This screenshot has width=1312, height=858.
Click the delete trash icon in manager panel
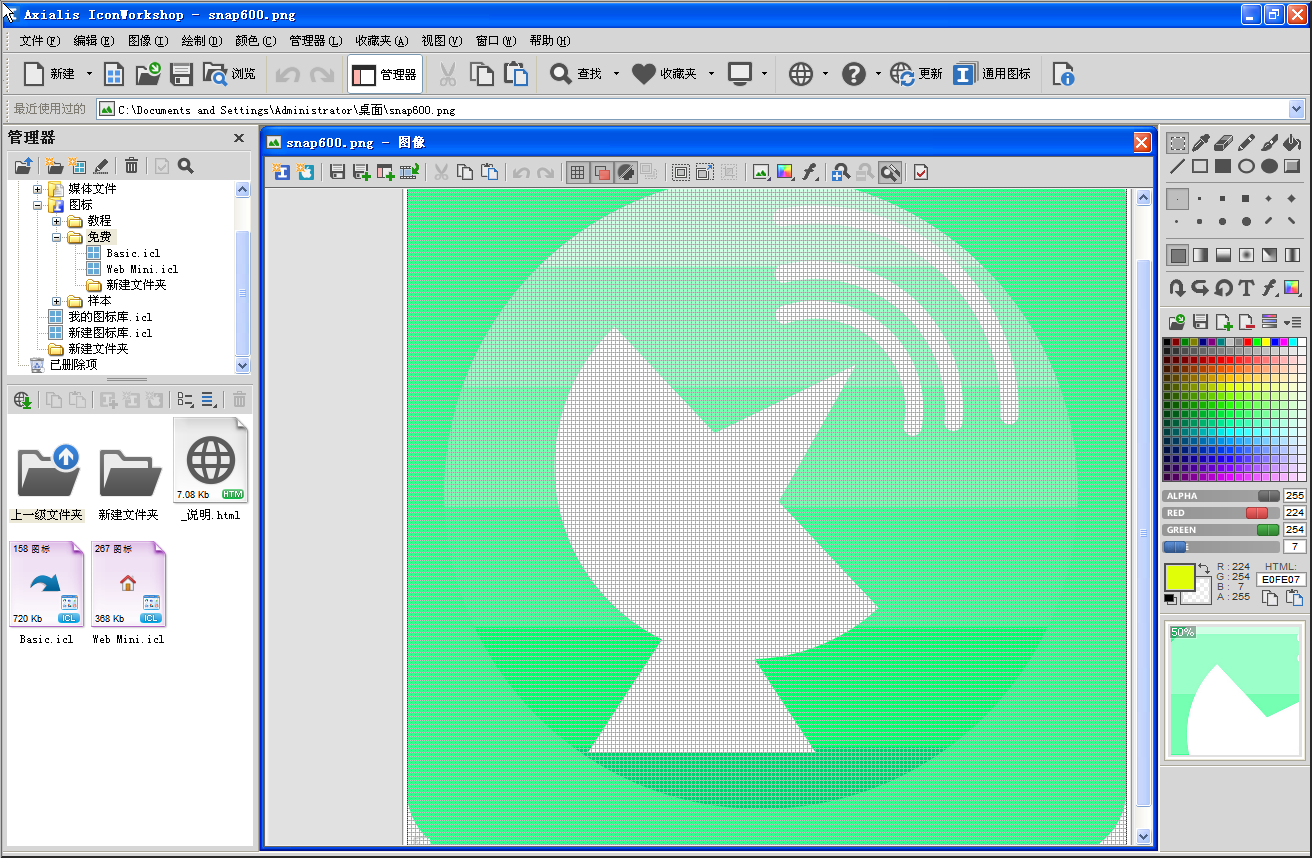[131, 166]
